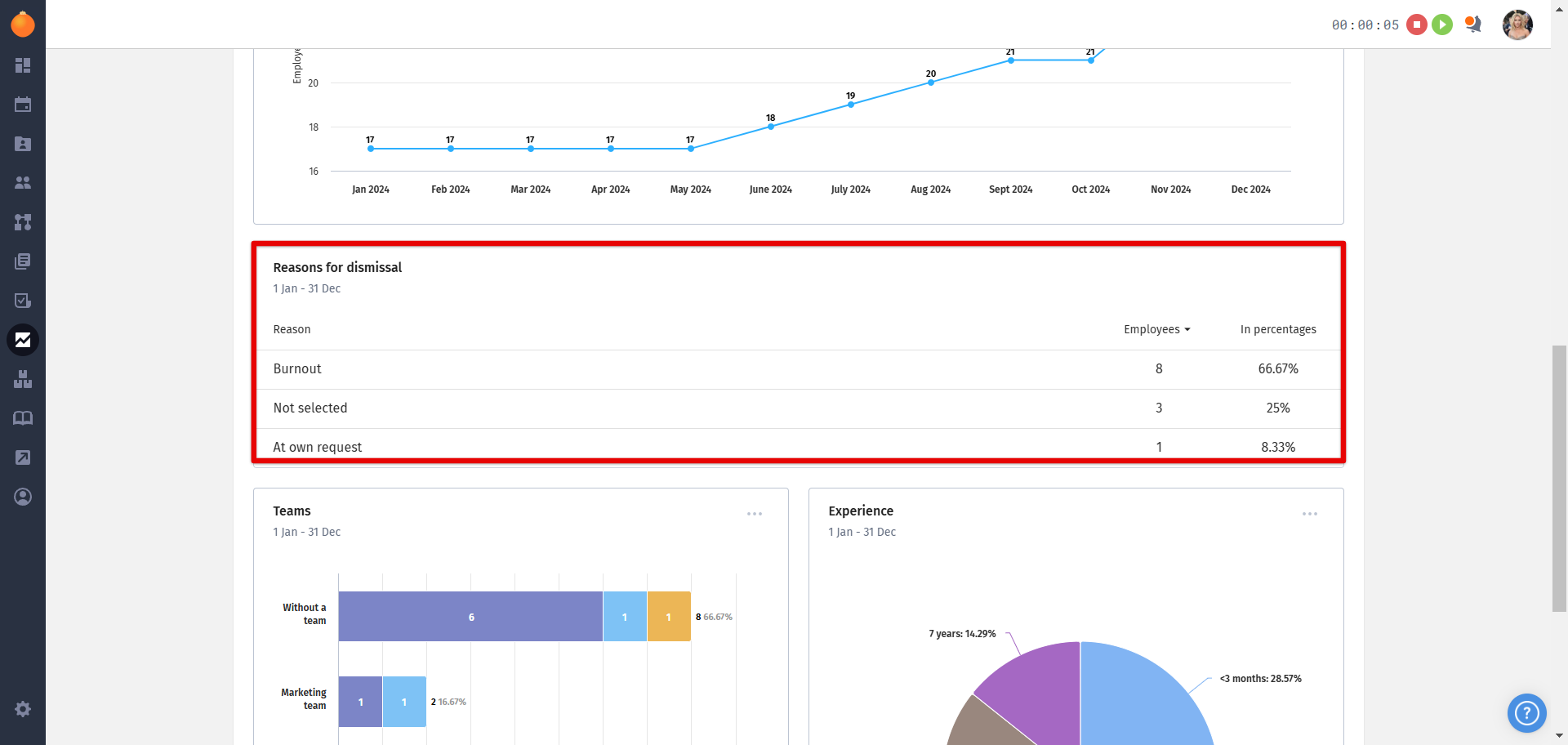Open the documents library sidebar icon
Viewport: 1568px width, 745px height.
pyautogui.click(x=23, y=261)
